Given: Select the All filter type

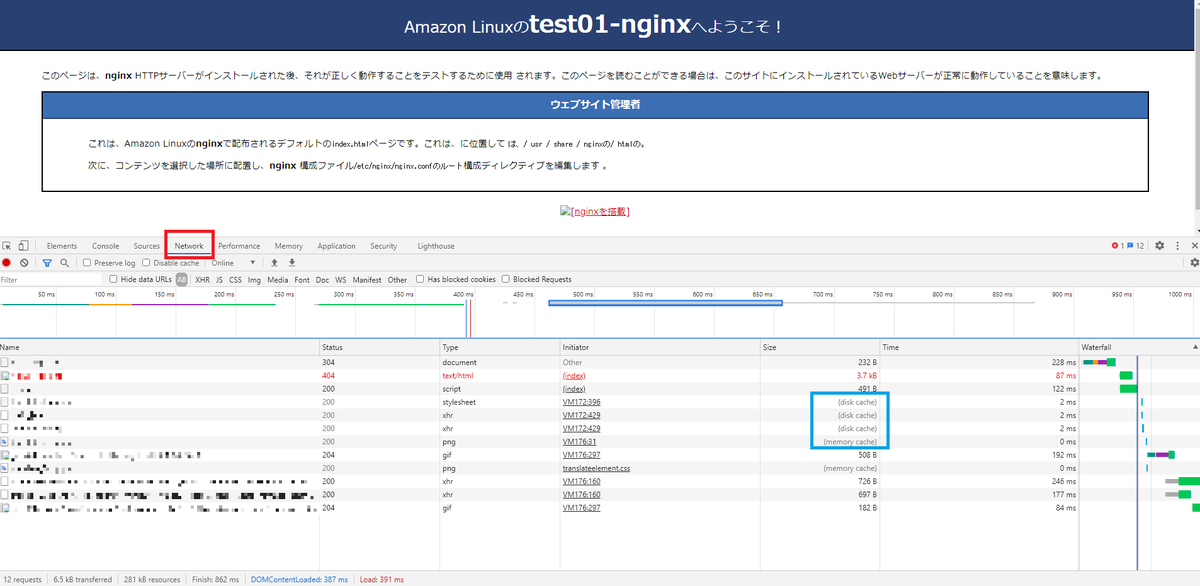Looking at the screenshot, I should 182,280.
